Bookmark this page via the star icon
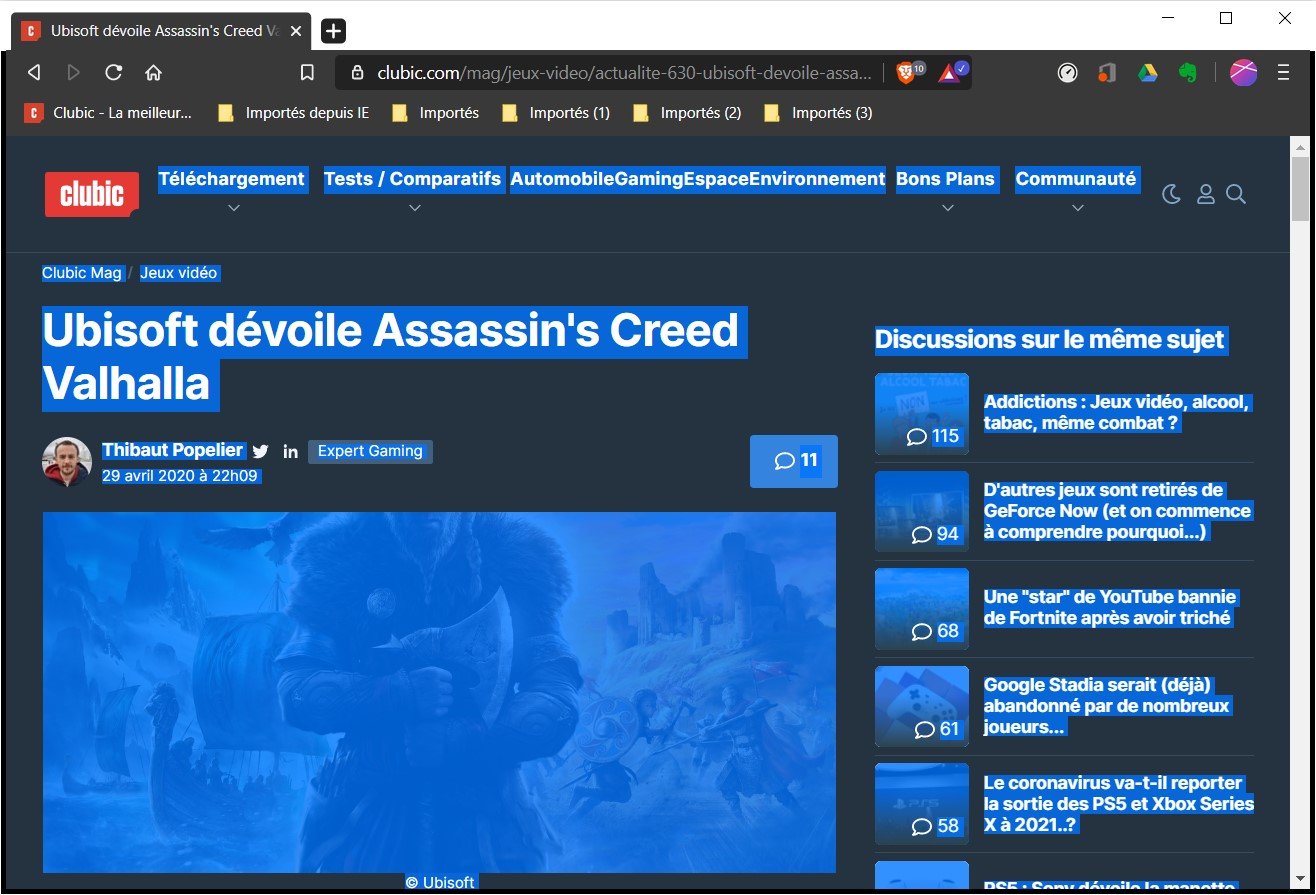The width and height of the screenshot is (1316, 895). coord(307,72)
